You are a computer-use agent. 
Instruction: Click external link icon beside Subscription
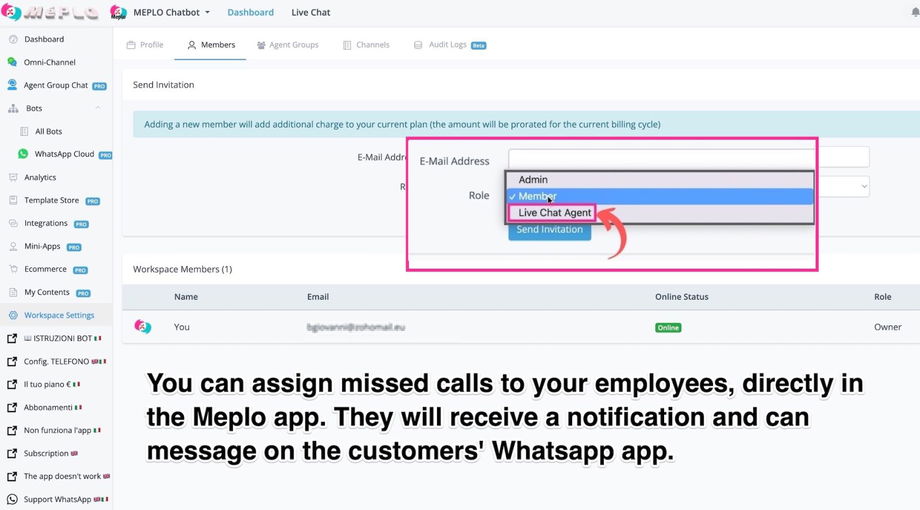pyautogui.click(x=12, y=454)
